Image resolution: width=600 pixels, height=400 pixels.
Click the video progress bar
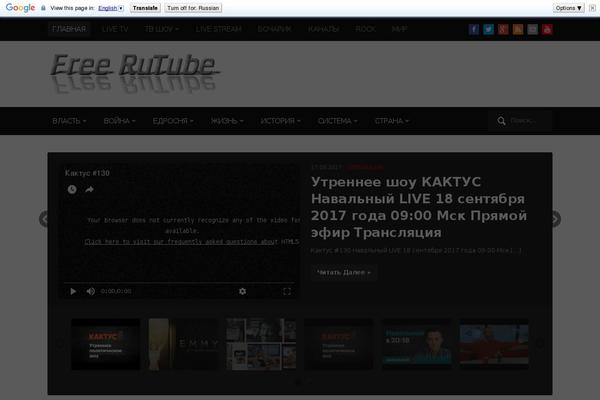pos(179,283)
